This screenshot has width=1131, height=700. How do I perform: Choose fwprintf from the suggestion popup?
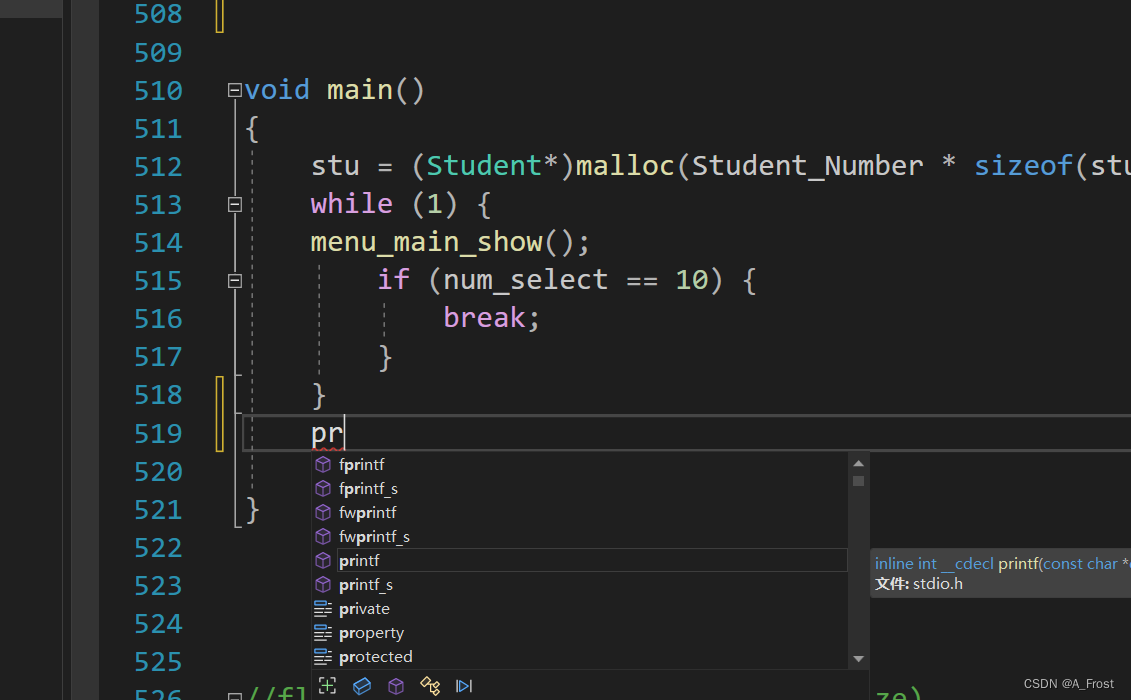[368, 512]
